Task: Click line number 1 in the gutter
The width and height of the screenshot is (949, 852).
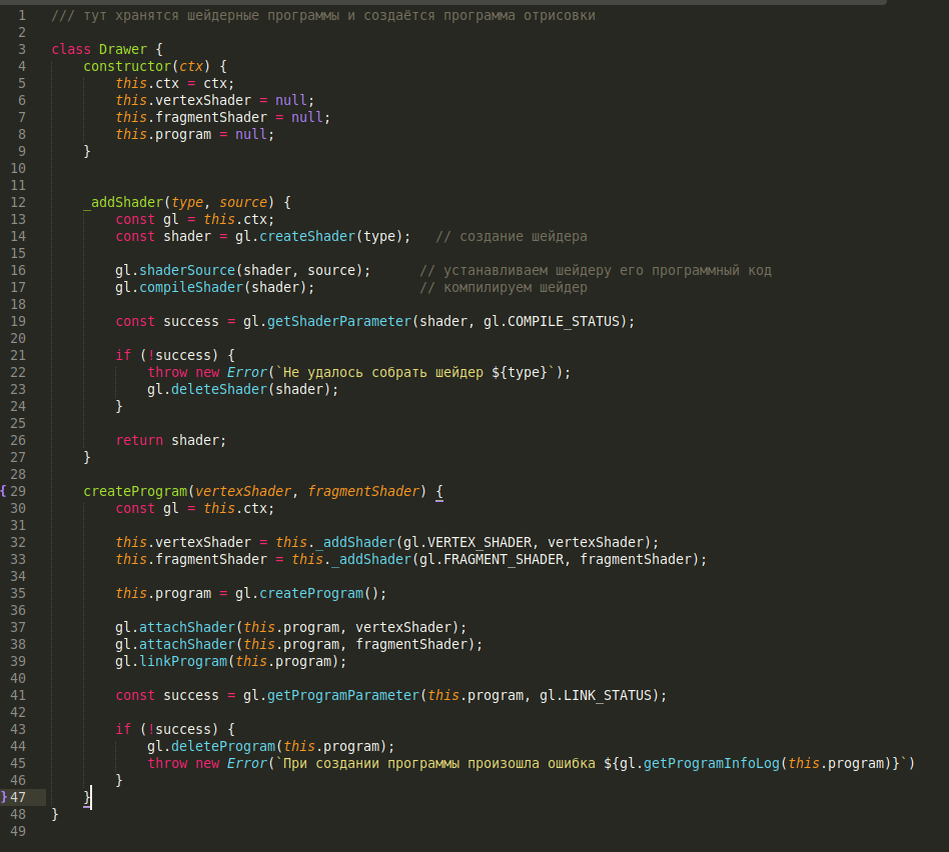Action: click(x=22, y=15)
